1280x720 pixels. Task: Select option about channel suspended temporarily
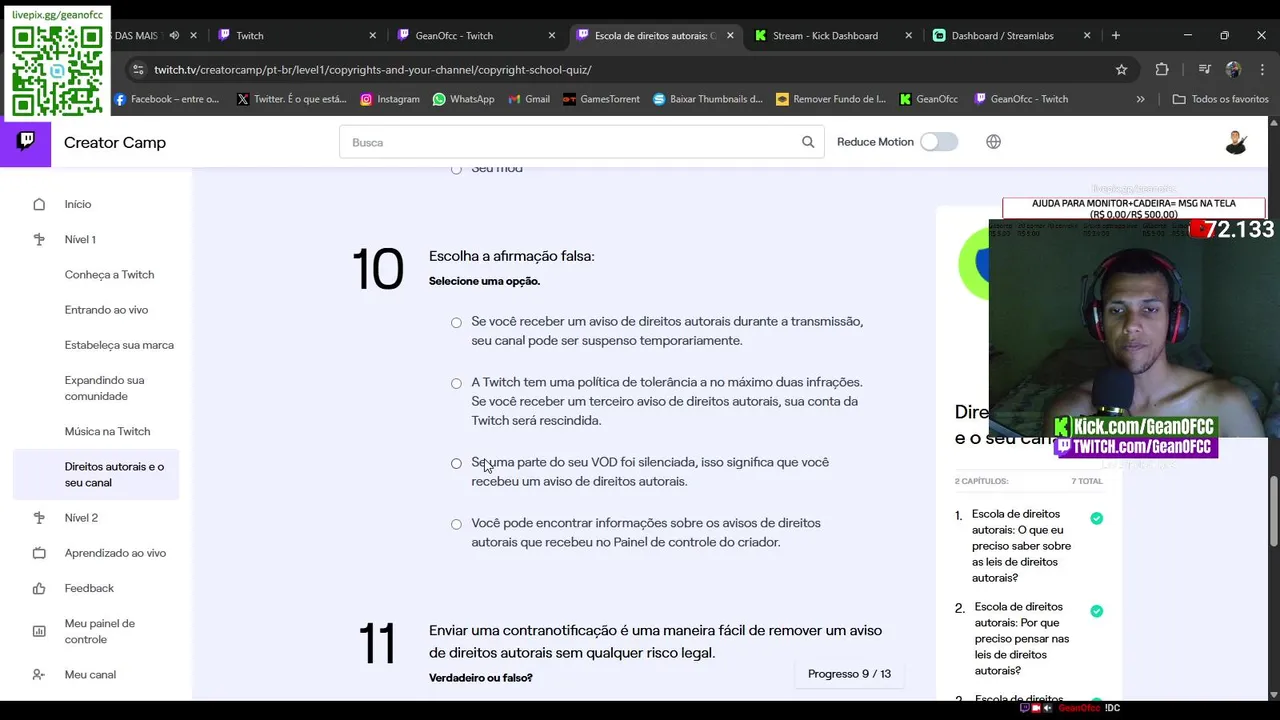pos(456,322)
